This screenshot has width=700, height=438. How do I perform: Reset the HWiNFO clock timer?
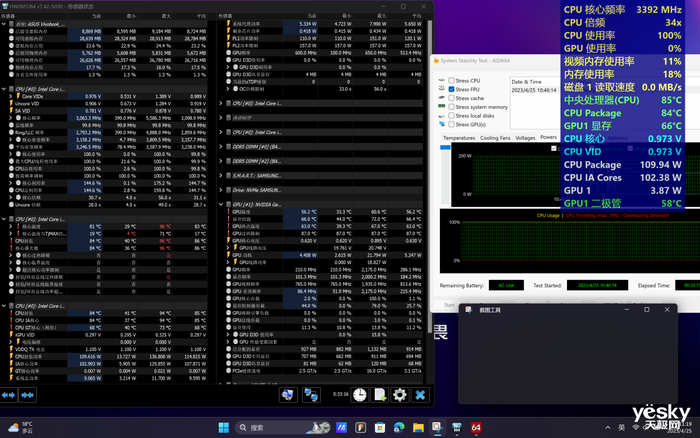359,395
